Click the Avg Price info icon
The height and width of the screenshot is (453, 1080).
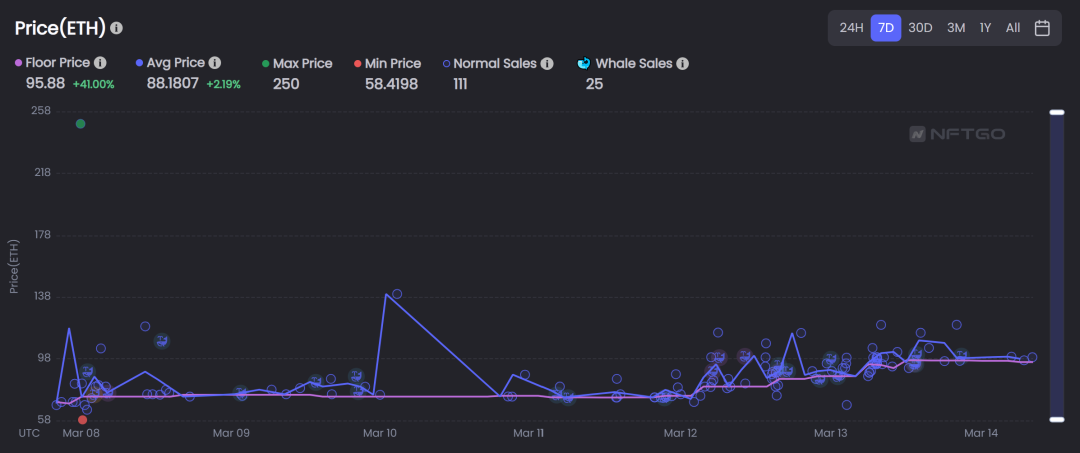click(x=215, y=63)
